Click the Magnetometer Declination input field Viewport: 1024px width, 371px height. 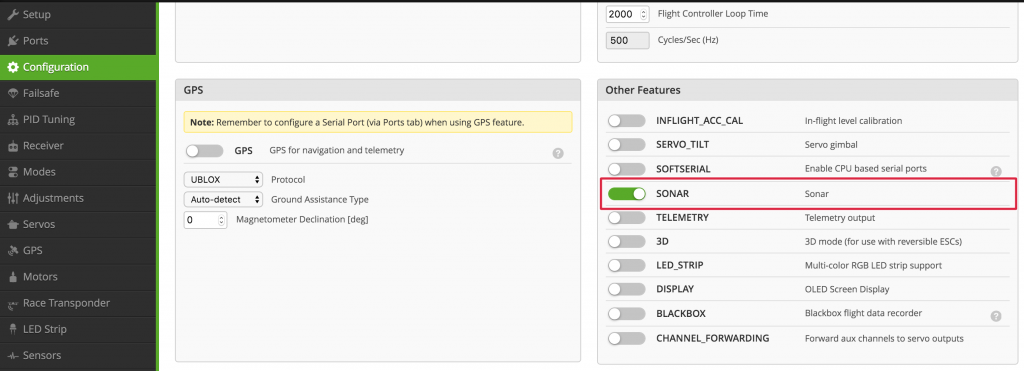tap(206, 220)
